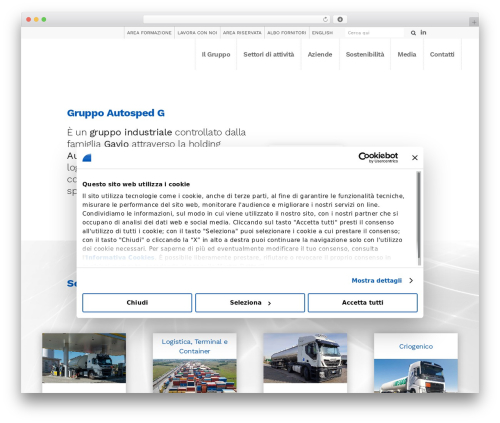Open Area Riservata link
The image size is (500, 423).
point(242,33)
